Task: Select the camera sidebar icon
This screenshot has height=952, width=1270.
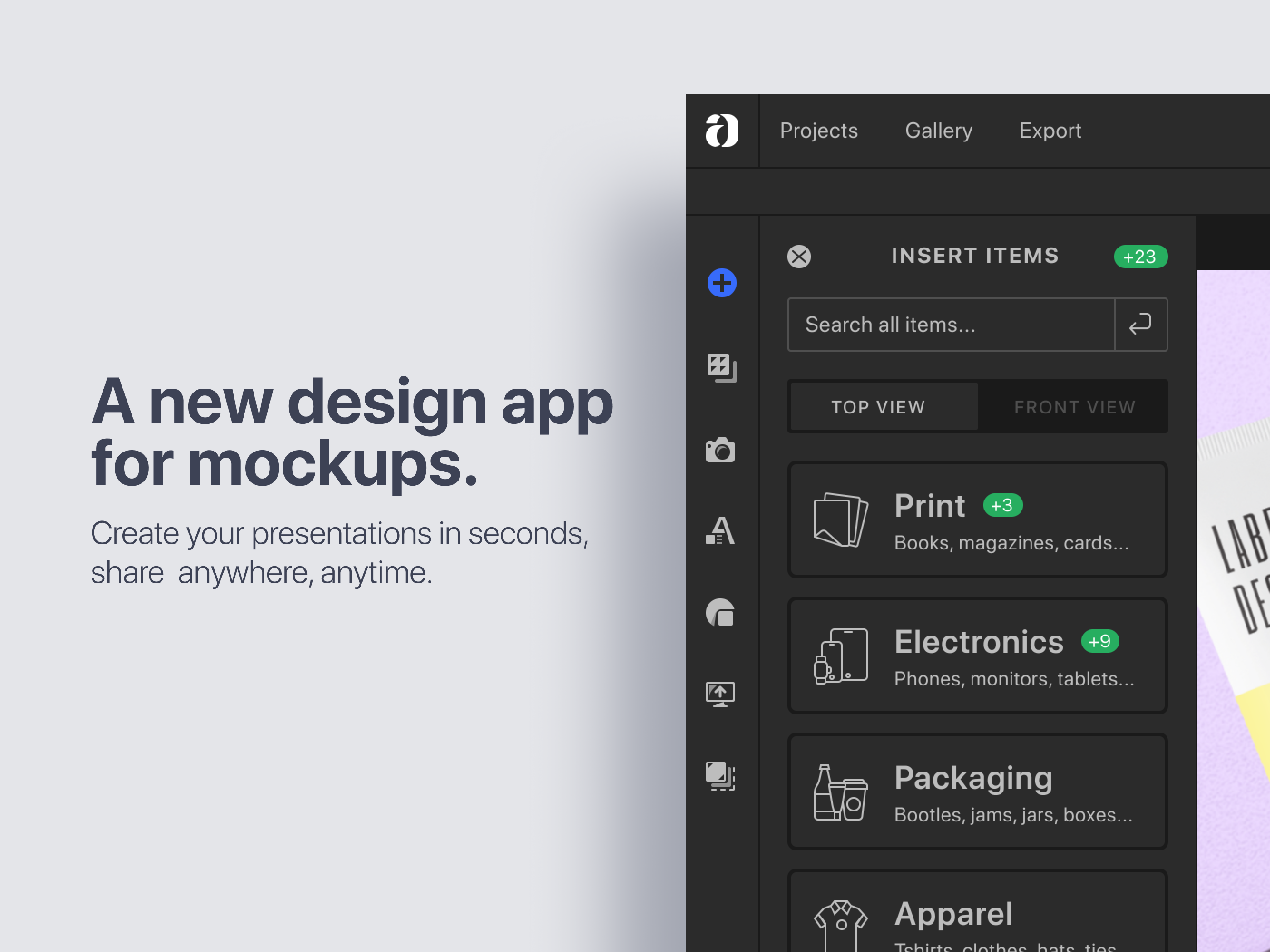Action: (x=720, y=450)
